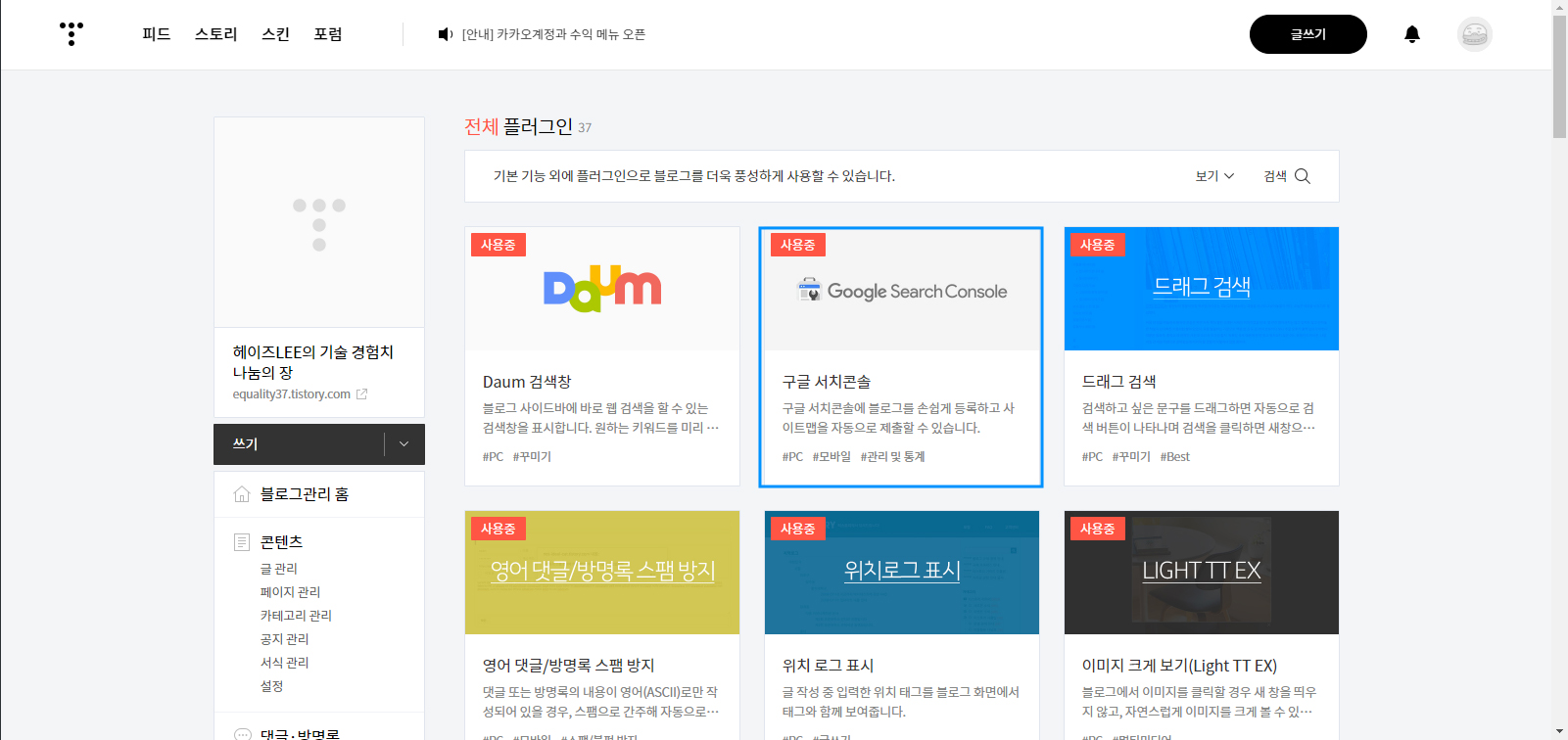Screen dimensions: 1568x740
Task: Click the 구글 서치콘솔 title
Action: 827,382
